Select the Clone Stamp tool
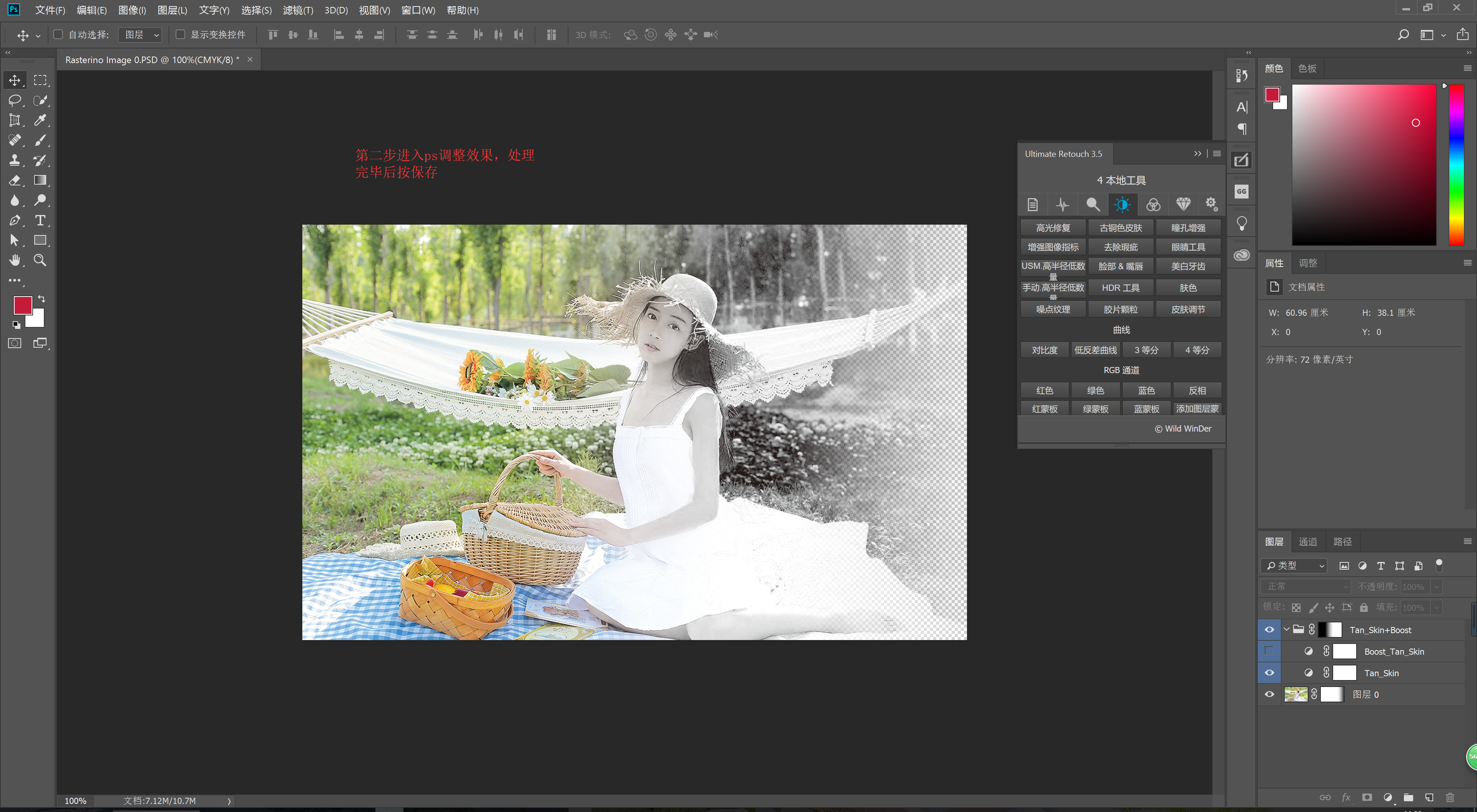Image resolution: width=1477 pixels, height=812 pixels. click(x=15, y=160)
